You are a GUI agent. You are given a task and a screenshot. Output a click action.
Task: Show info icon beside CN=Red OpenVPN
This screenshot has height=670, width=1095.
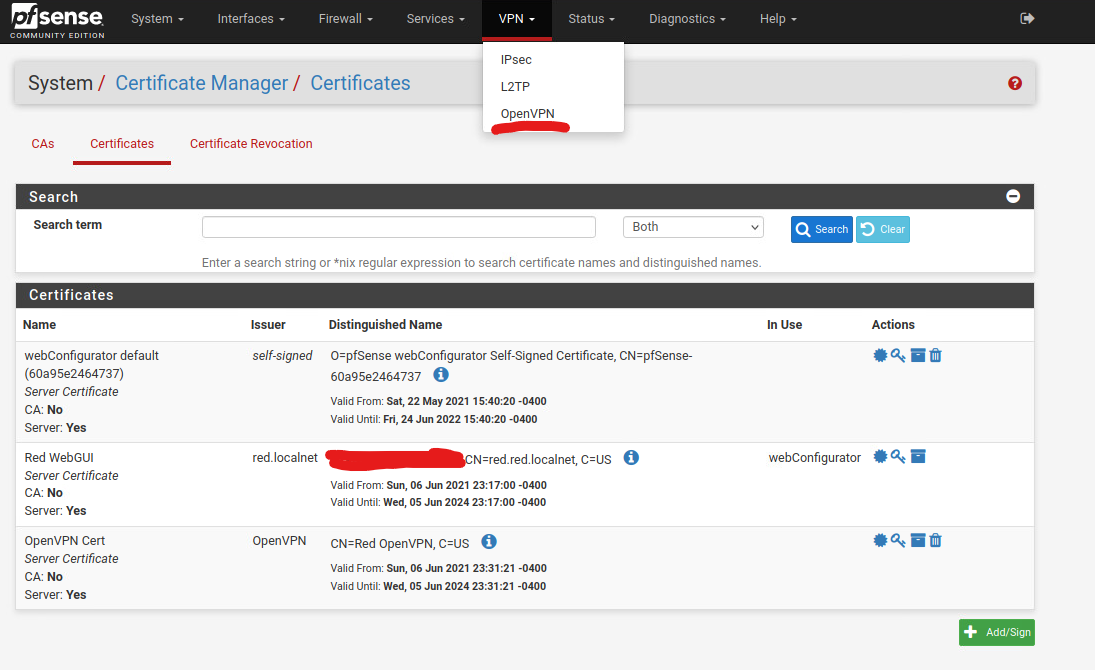pyautogui.click(x=489, y=541)
